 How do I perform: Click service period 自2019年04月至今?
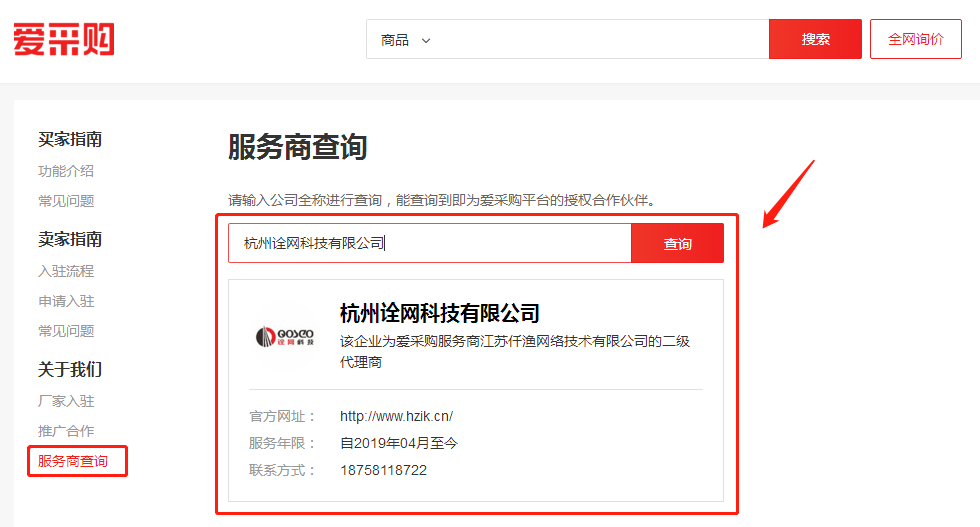pos(399,443)
